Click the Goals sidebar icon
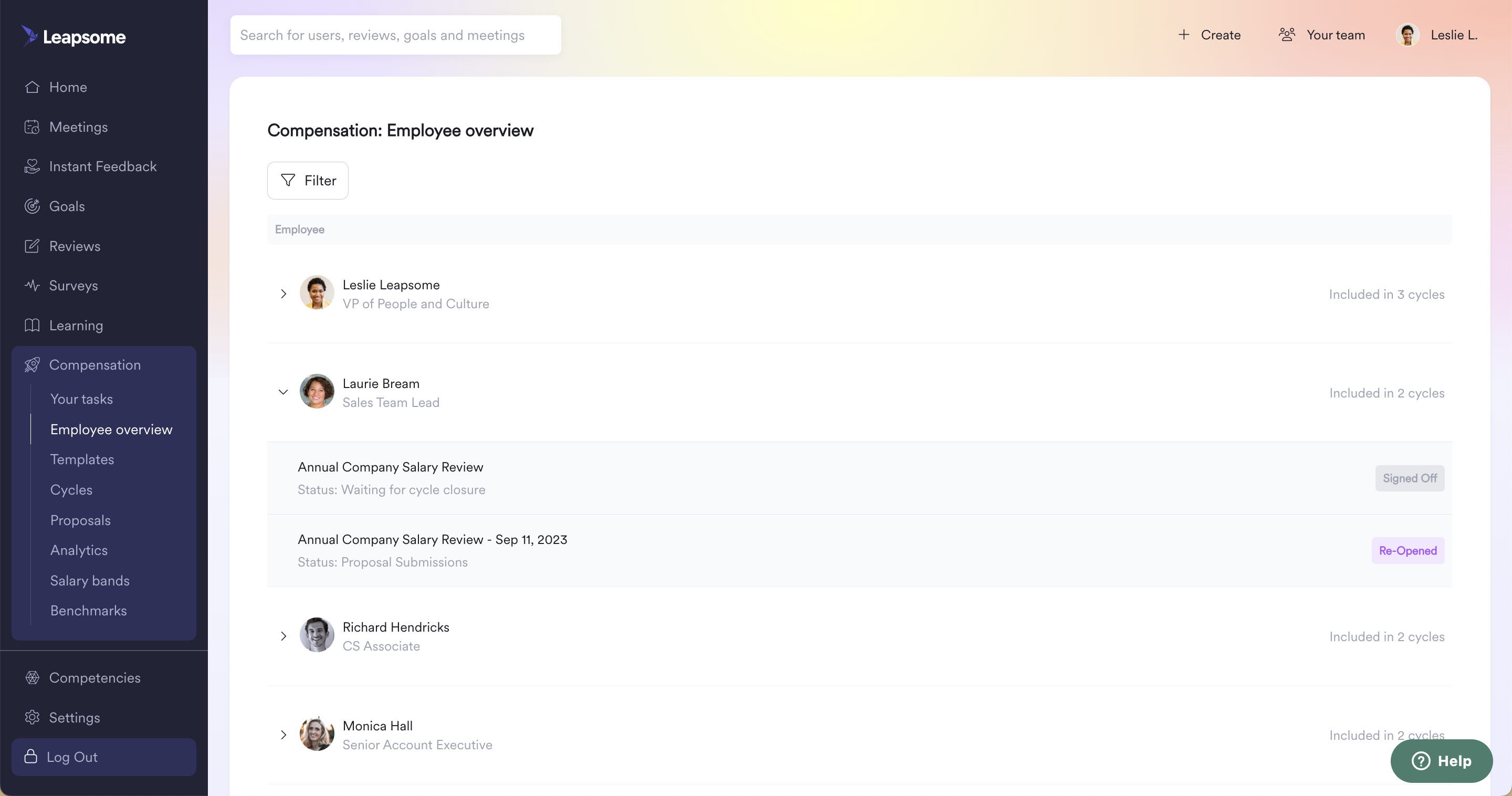 (32, 206)
